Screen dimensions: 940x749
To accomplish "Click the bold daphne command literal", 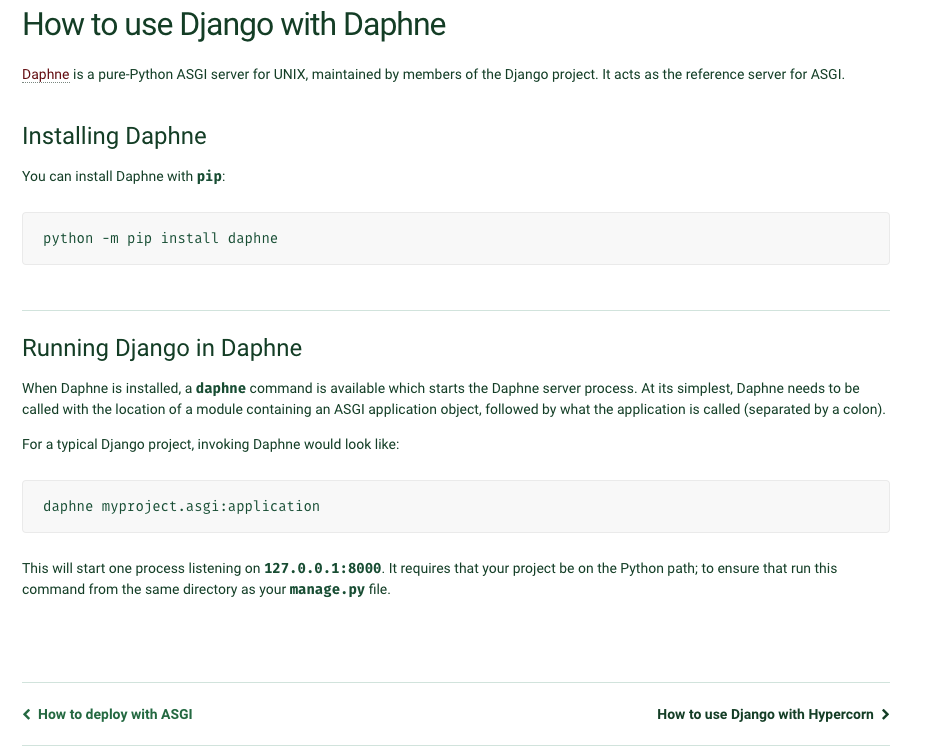I will point(221,388).
